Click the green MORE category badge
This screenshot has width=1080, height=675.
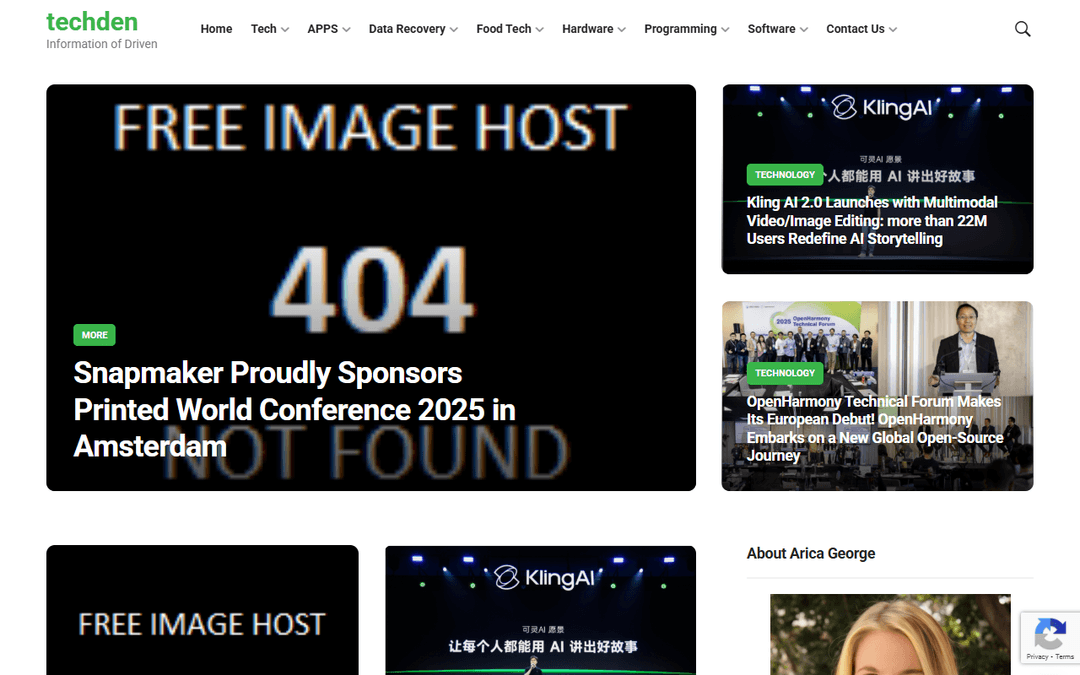coord(94,335)
